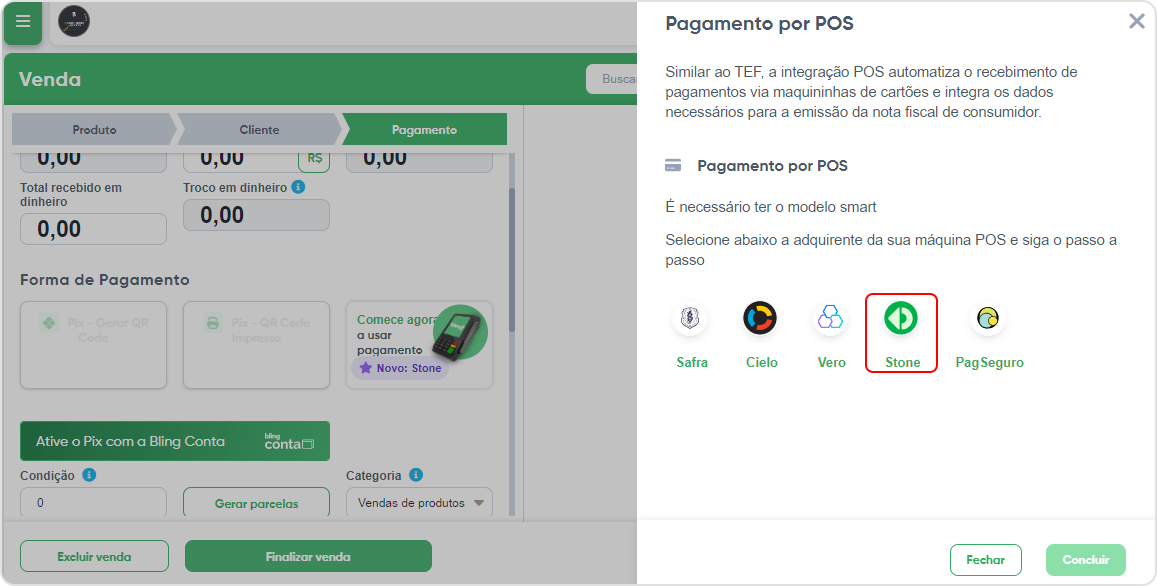Open the Novo: Stone payment card
Screen dimensions: 1157x586
(x=419, y=345)
